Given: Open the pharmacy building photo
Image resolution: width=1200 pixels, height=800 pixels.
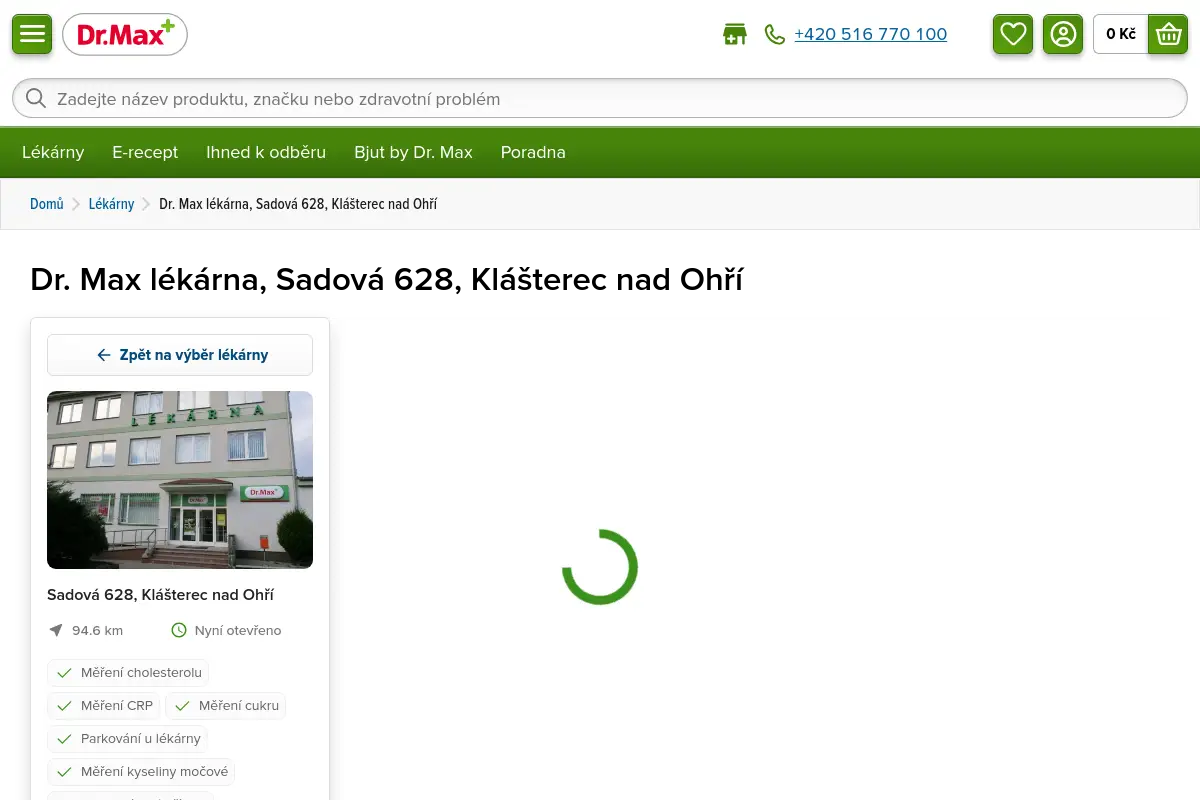Looking at the screenshot, I should tap(180, 480).
